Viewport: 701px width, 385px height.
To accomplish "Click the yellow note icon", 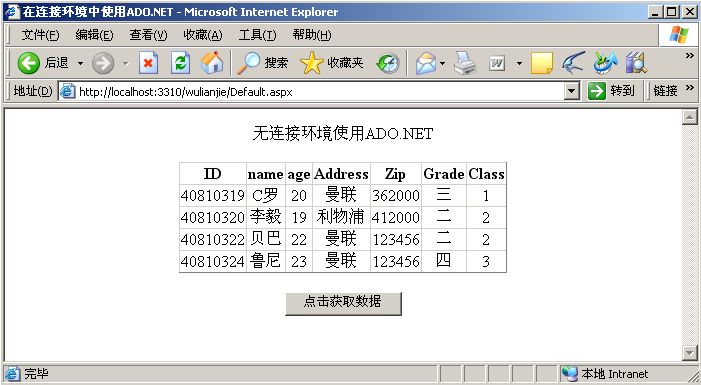I will coord(542,63).
